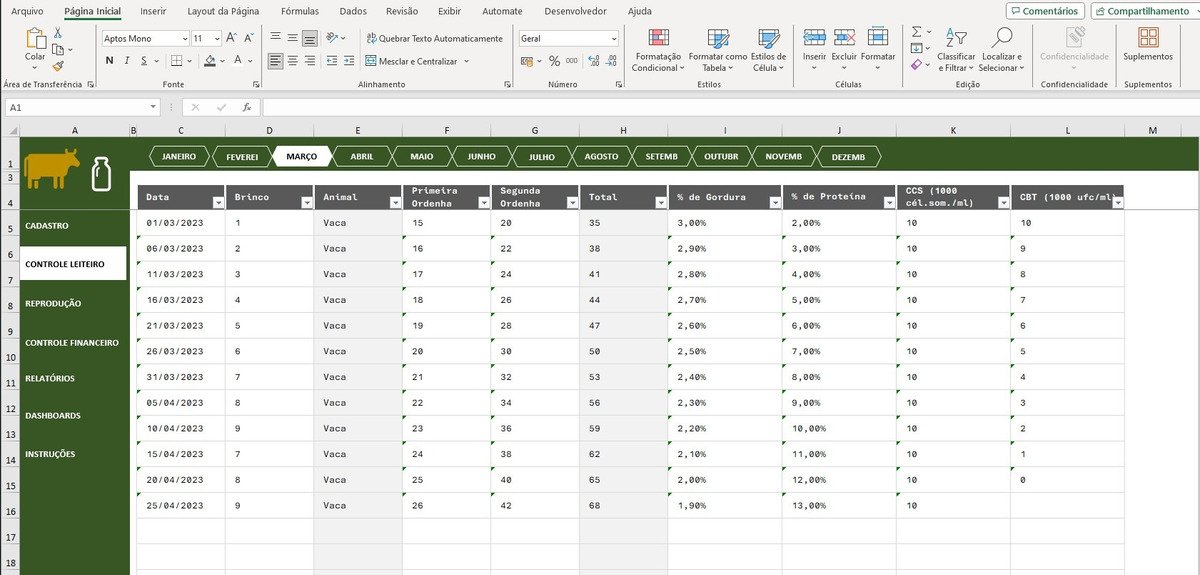Click the Excluir cells icon
The image size is (1200, 575).
[x=844, y=38]
